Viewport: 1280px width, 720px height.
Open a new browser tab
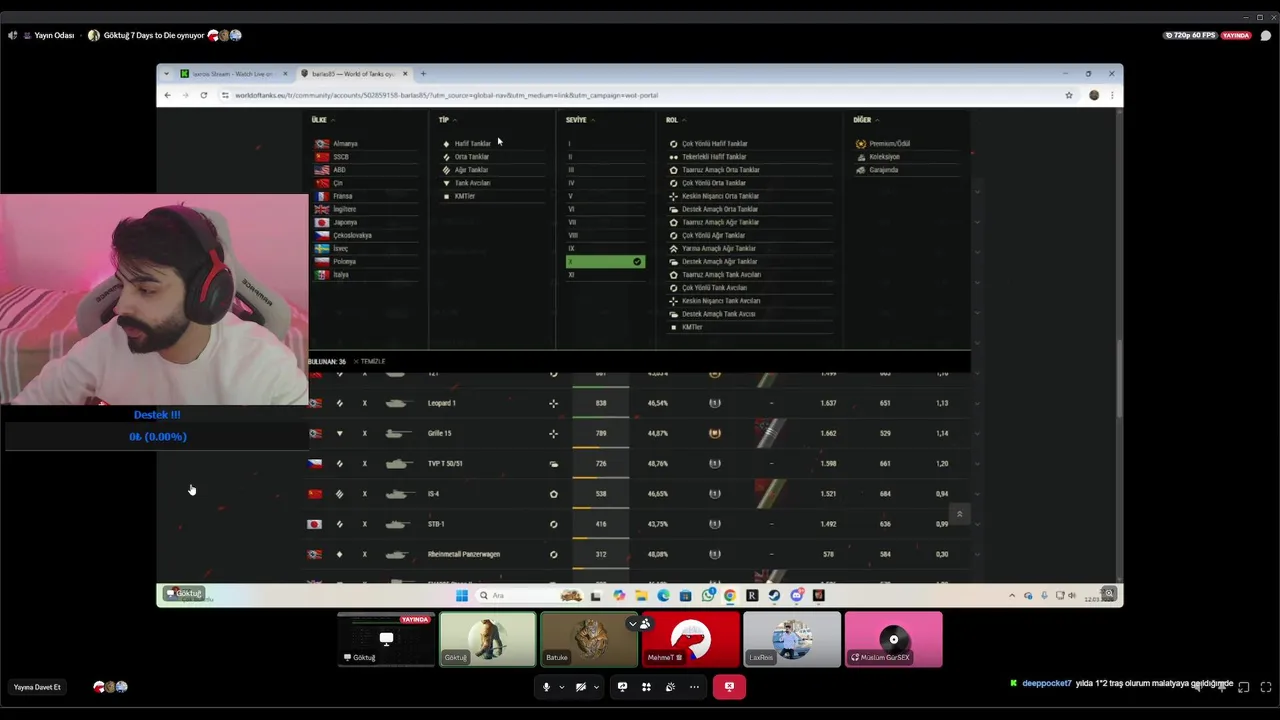click(423, 74)
